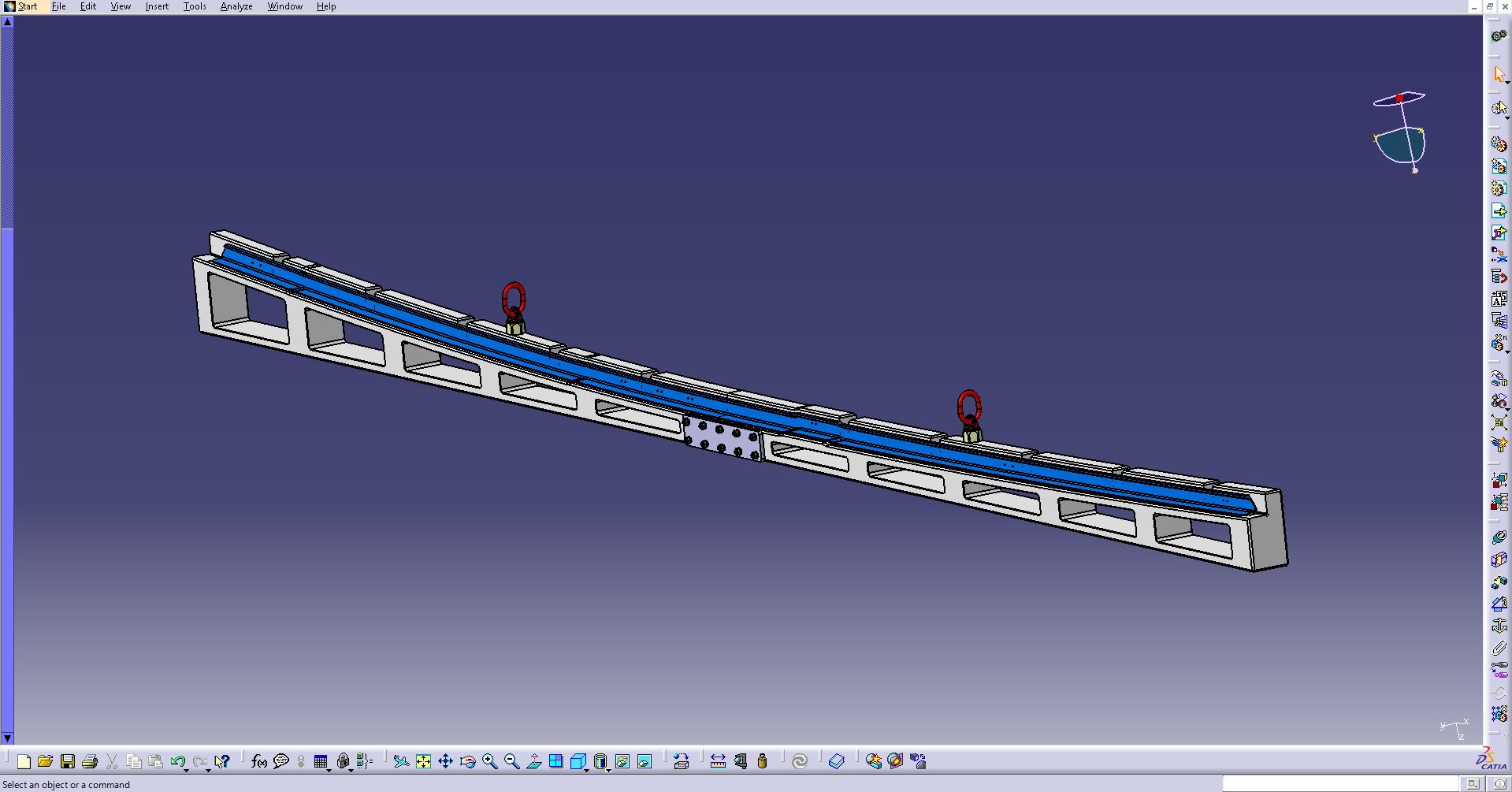The width and height of the screenshot is (1512, 792).
Task: Open the Analyze menu
Action: [236, 6]
